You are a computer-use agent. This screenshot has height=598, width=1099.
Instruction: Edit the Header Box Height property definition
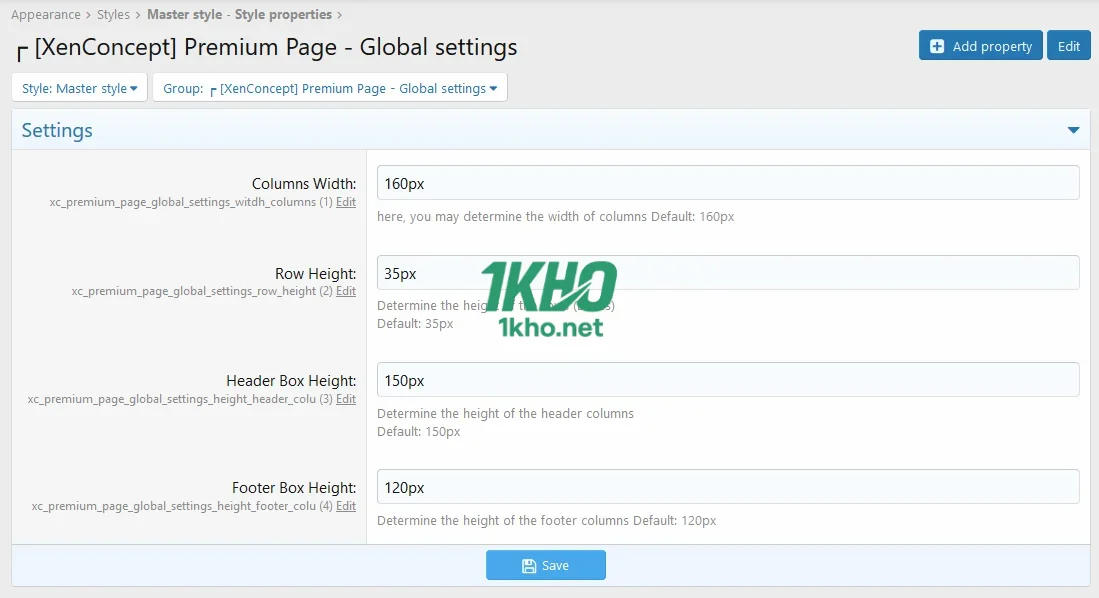click(x=346, y=399)
